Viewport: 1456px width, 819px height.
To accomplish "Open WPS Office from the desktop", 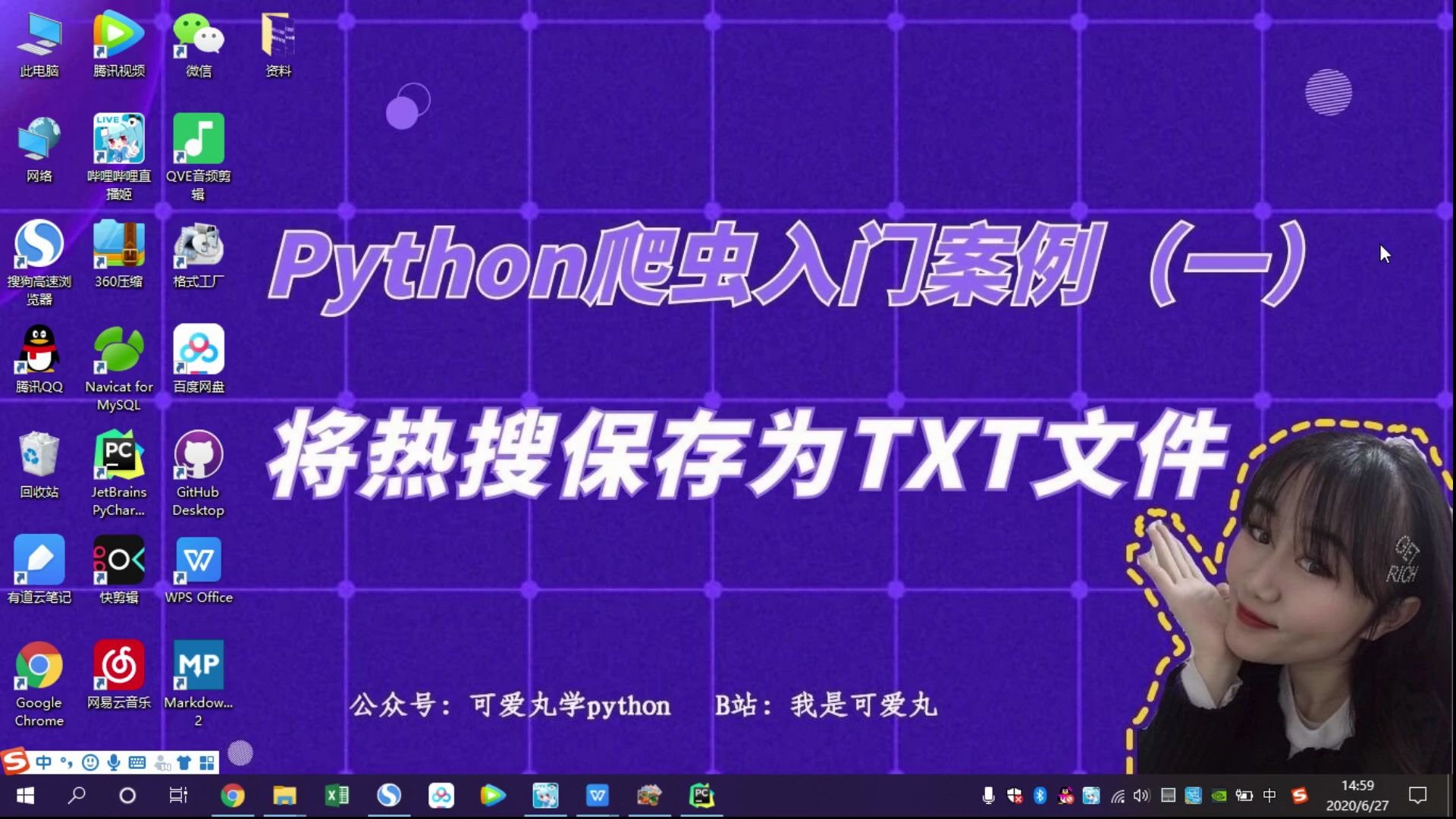I will click(x=198, y=561).
